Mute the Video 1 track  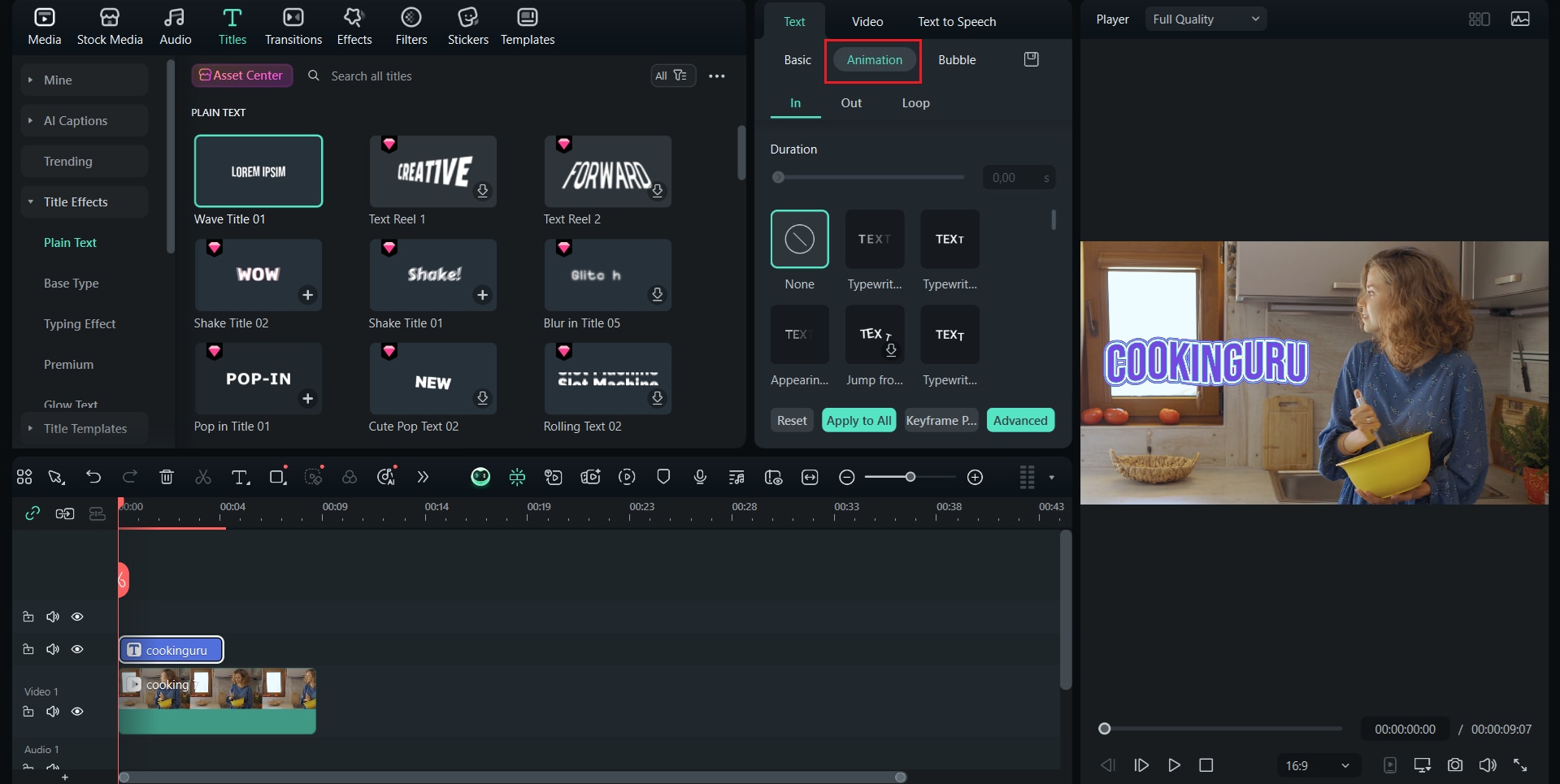(x=52, y=711)
